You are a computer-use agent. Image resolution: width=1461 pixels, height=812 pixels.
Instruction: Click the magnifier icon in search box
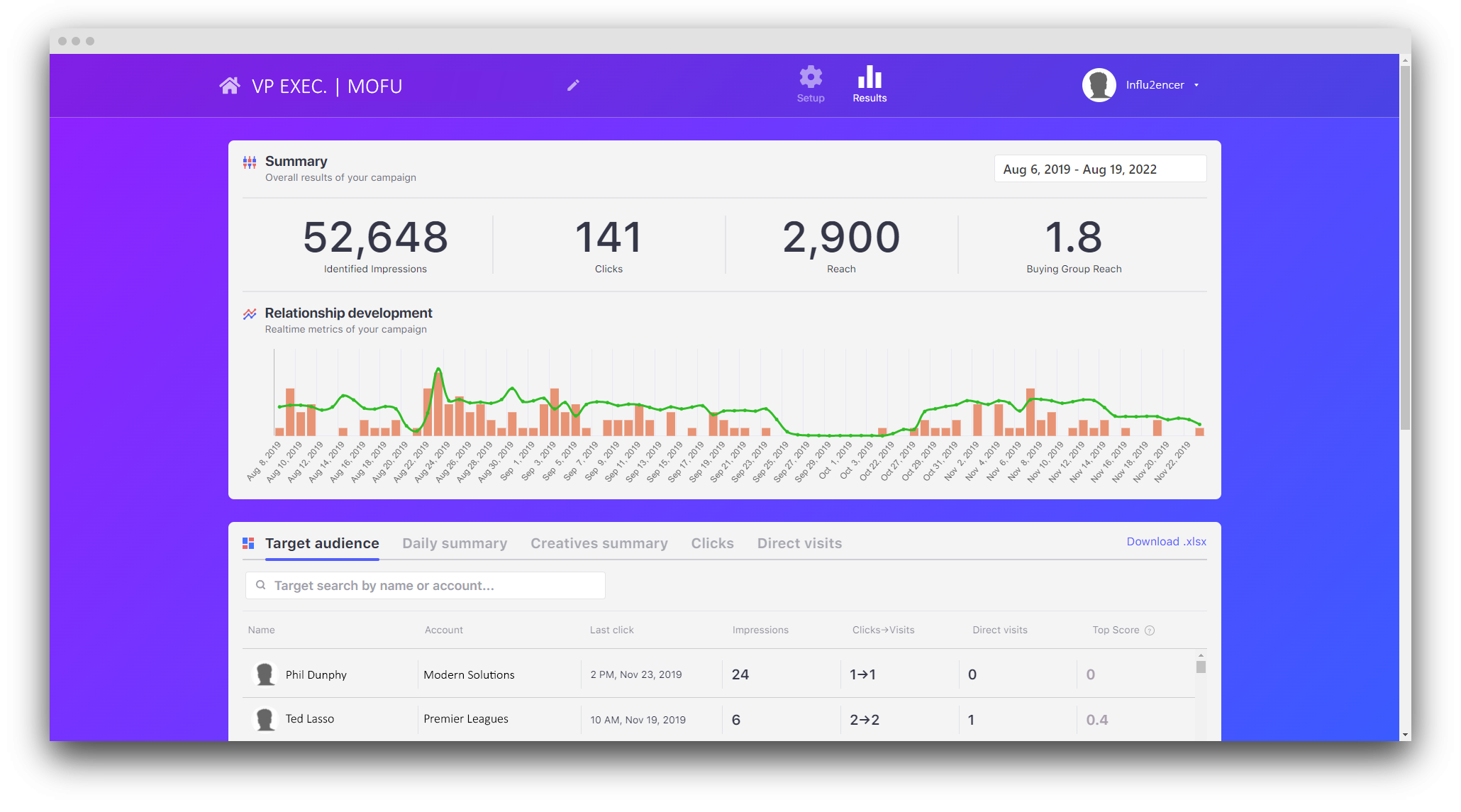click(x=261, y=585)
